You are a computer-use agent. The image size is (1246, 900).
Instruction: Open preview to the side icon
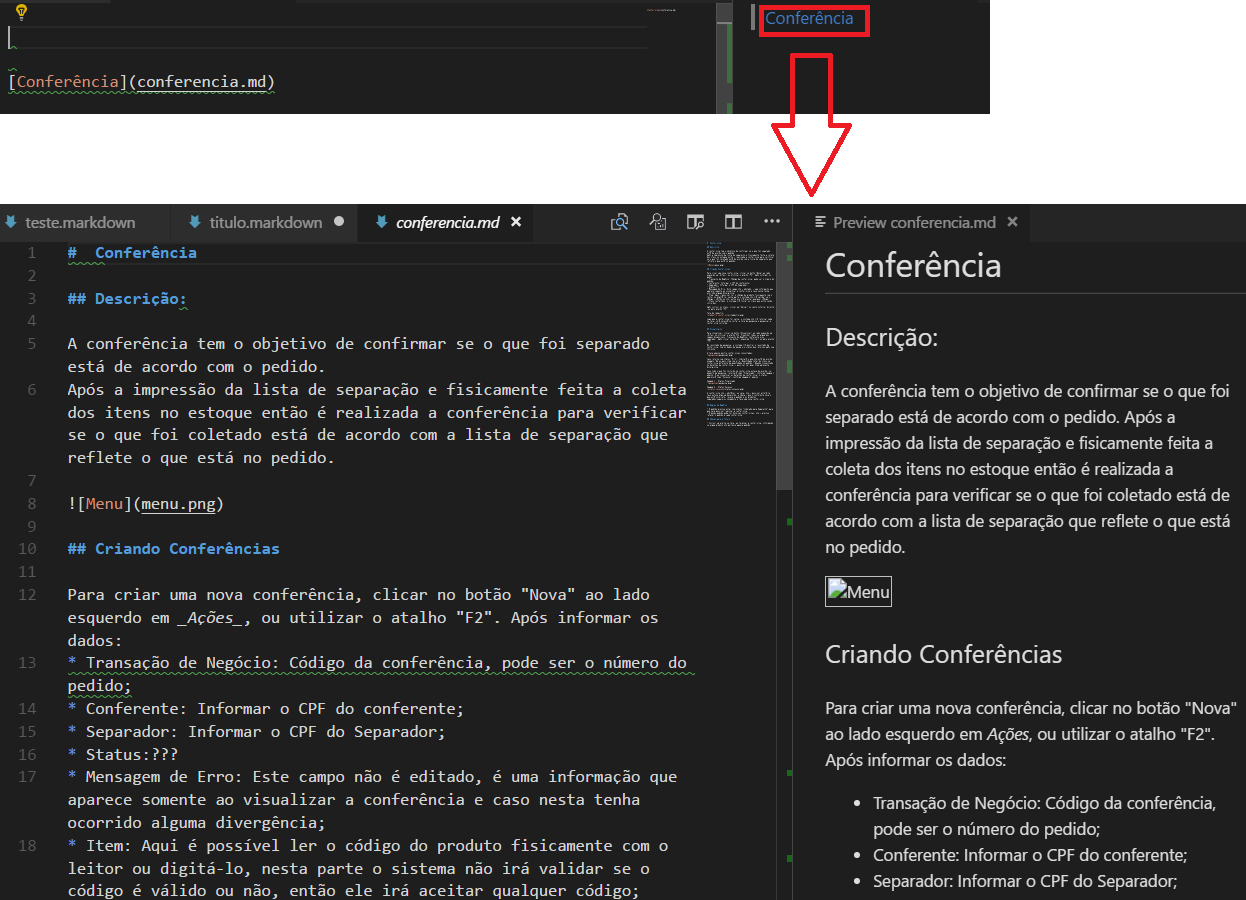pyautogui.click(x=696, y=222)
